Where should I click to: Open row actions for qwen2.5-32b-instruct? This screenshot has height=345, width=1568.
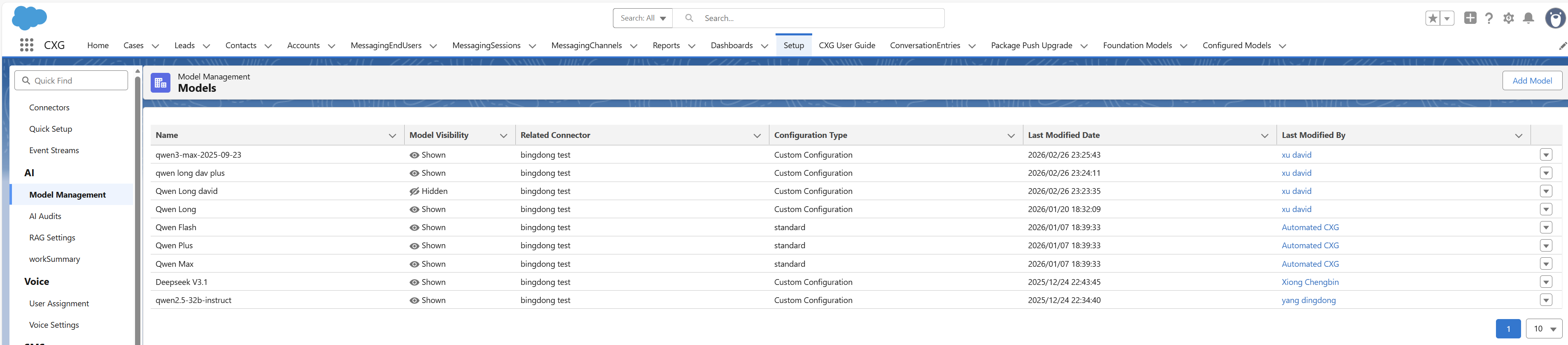(1546, 300)
